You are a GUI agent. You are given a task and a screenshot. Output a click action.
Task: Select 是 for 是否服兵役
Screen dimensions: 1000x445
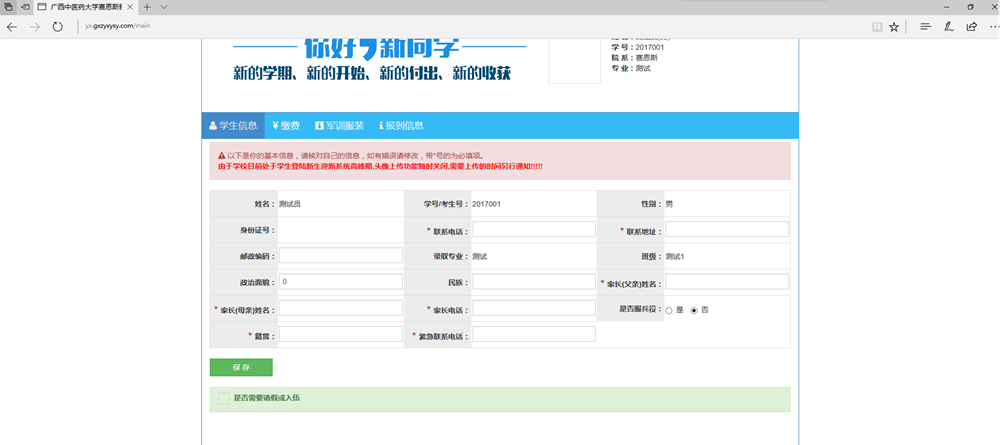click(x=669, y=310)
